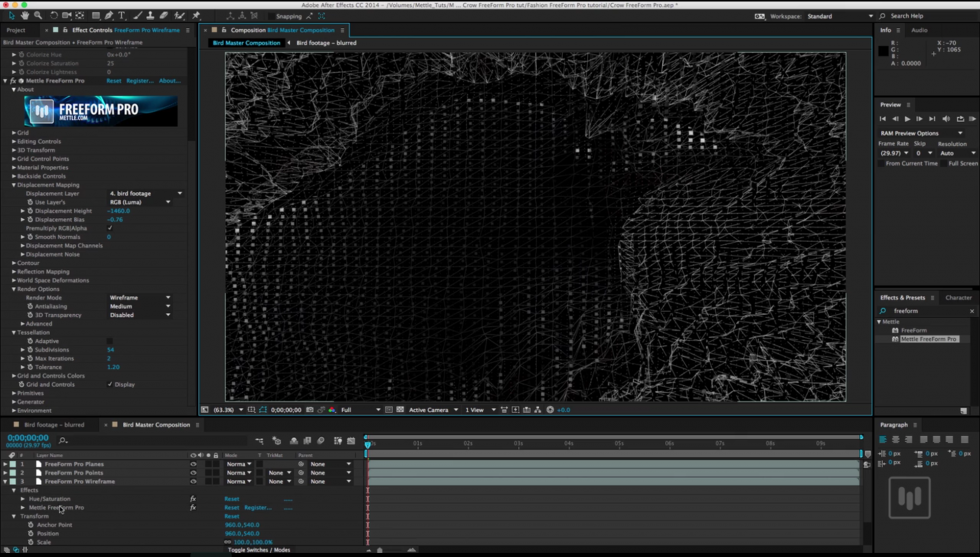
Task: Open the Bird footage - blurred timeline tab
Action: coord(54,425)
